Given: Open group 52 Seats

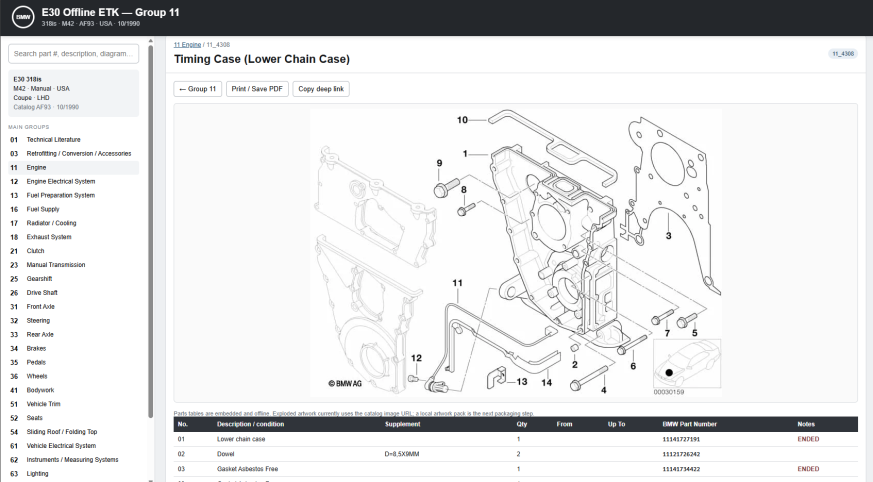Looking at the screenshot, I should (73, 418).
